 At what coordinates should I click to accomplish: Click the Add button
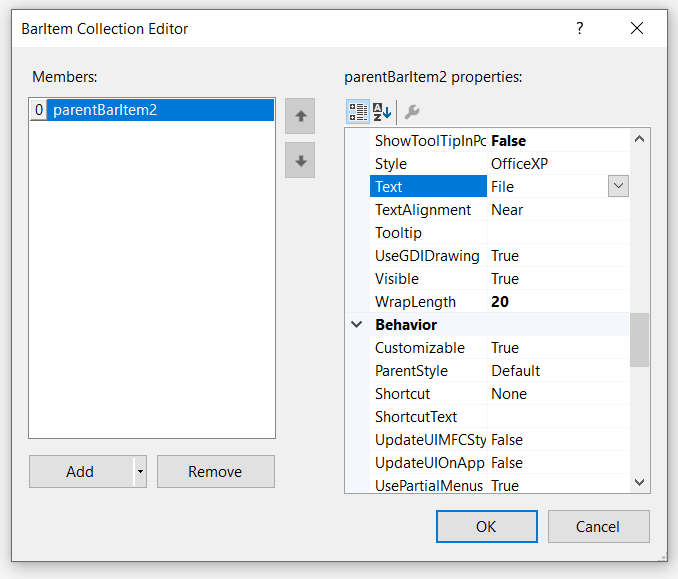(80, 472)
